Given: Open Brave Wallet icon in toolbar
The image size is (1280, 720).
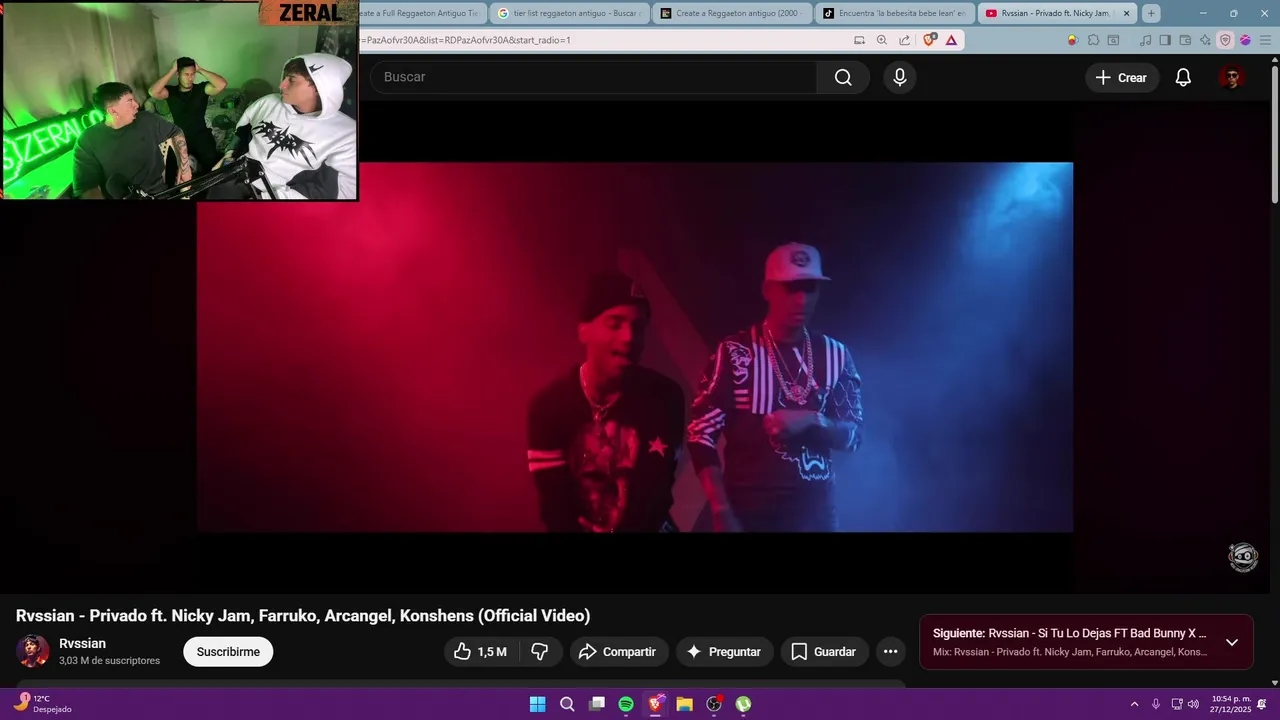Looking at the screenshot, I should pyautogui.click(x=1185, y=40).
